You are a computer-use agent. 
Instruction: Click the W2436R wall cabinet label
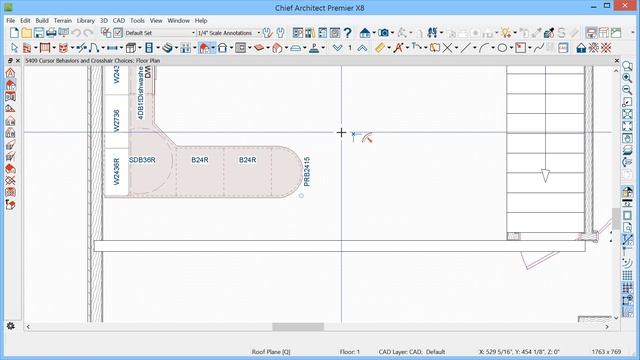pos(116,171)
